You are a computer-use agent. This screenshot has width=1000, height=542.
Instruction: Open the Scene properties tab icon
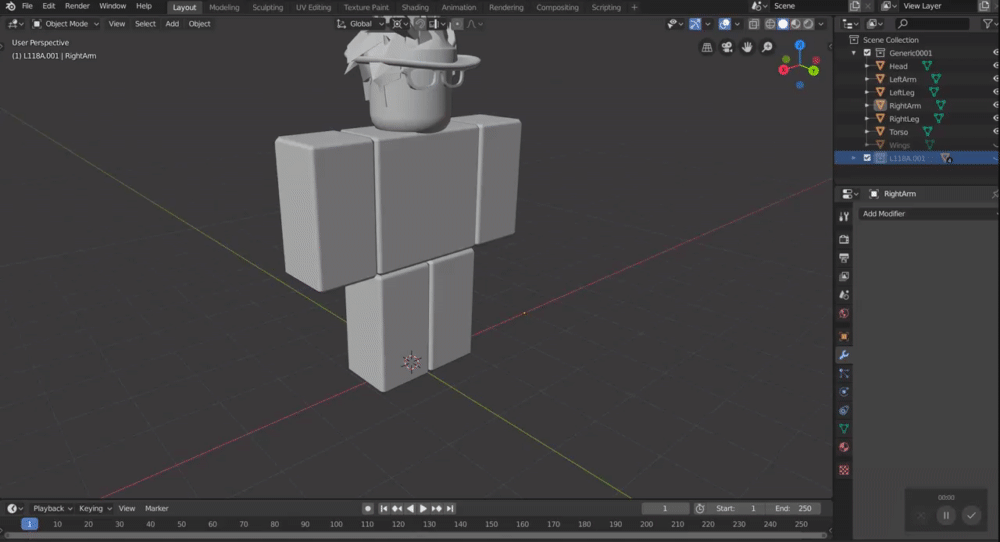pos(844,295)
